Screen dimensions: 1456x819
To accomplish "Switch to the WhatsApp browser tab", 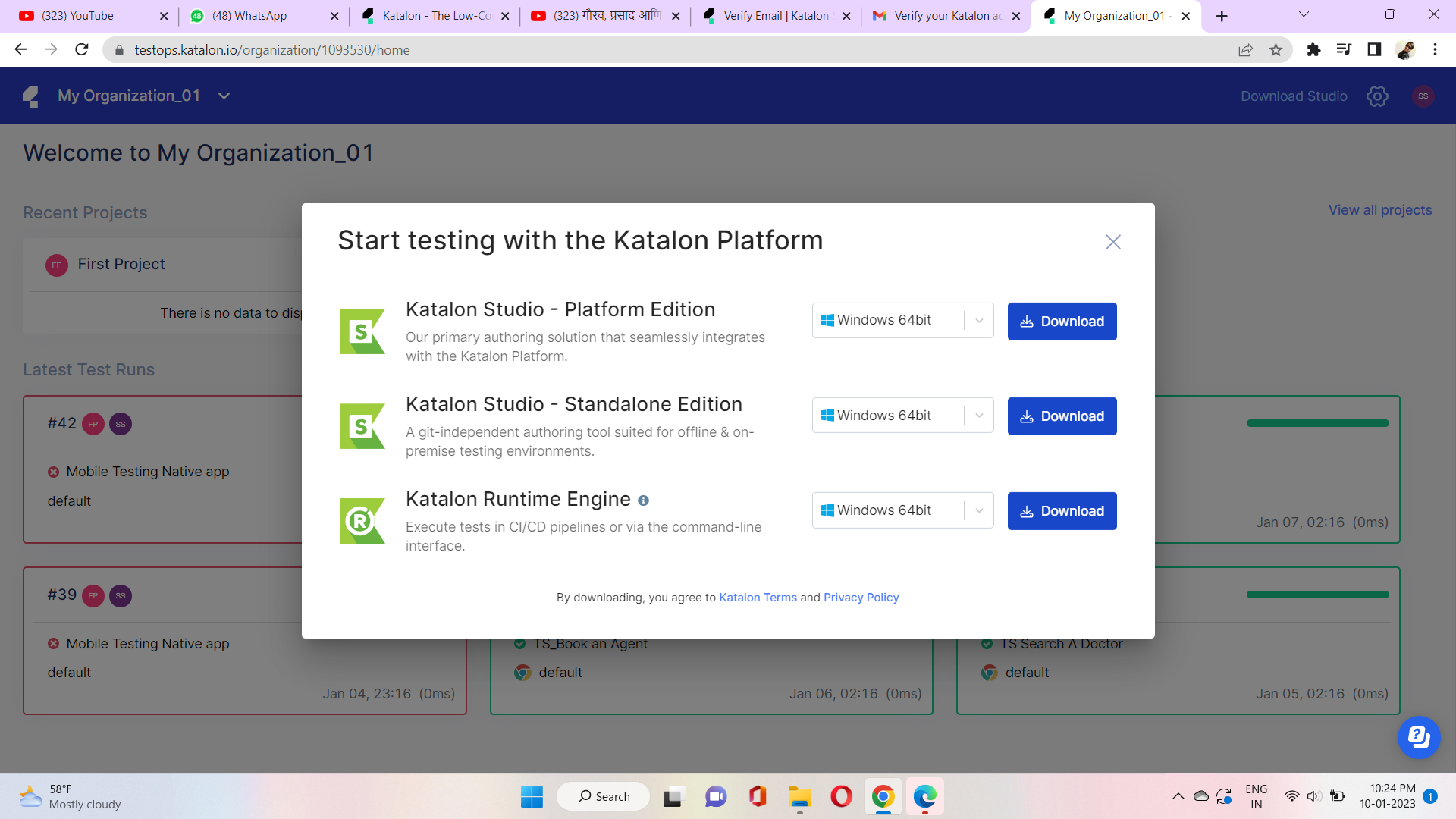I will (x=250, y=16).
